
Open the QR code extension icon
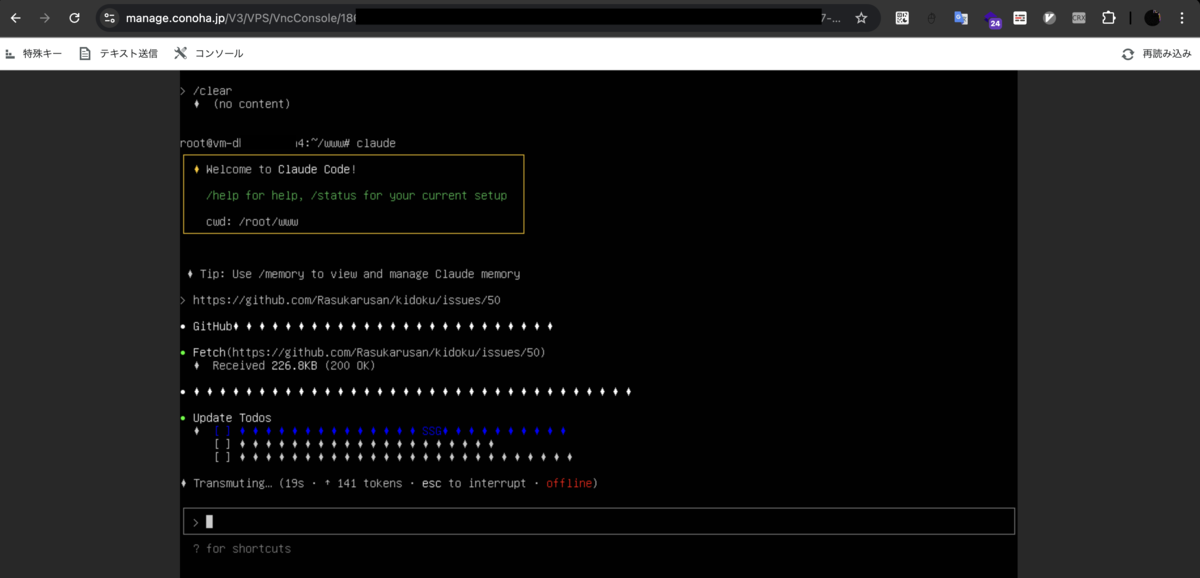(902, 18)
